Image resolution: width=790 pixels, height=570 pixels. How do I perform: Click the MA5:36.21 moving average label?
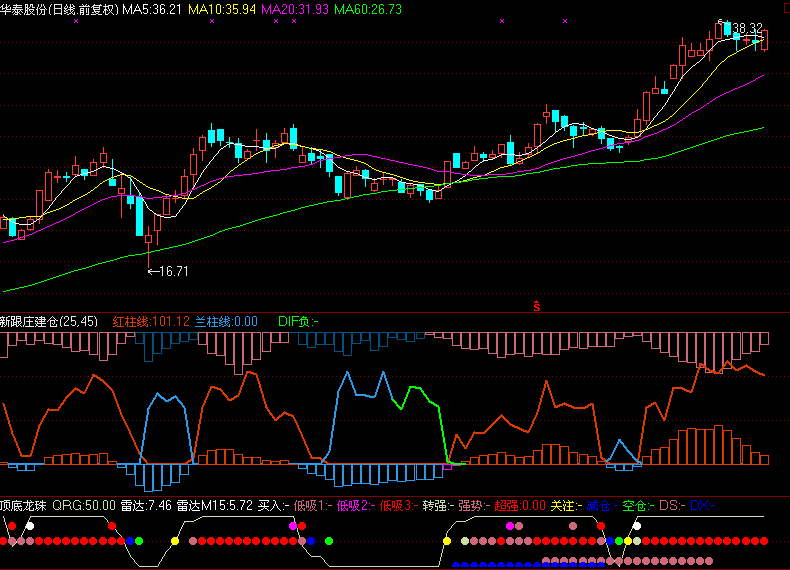152,9
